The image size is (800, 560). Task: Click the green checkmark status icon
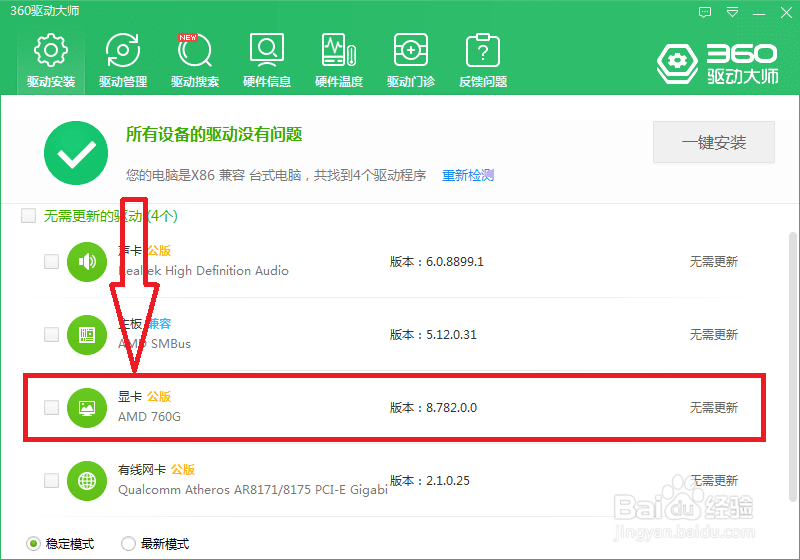coord(76,153)
